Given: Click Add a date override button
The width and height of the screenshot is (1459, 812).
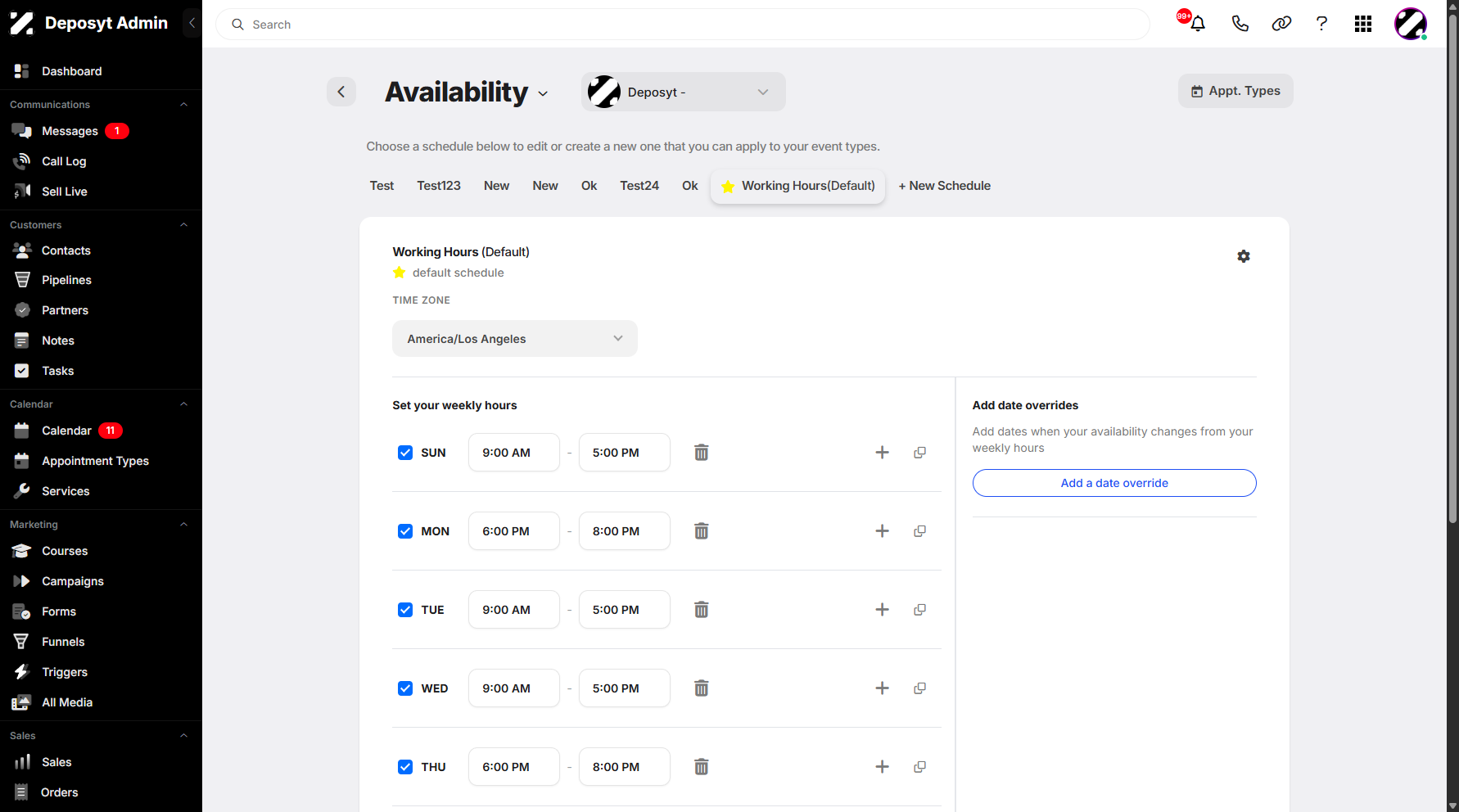Looking at the screenshot, I should [1114, 483].
